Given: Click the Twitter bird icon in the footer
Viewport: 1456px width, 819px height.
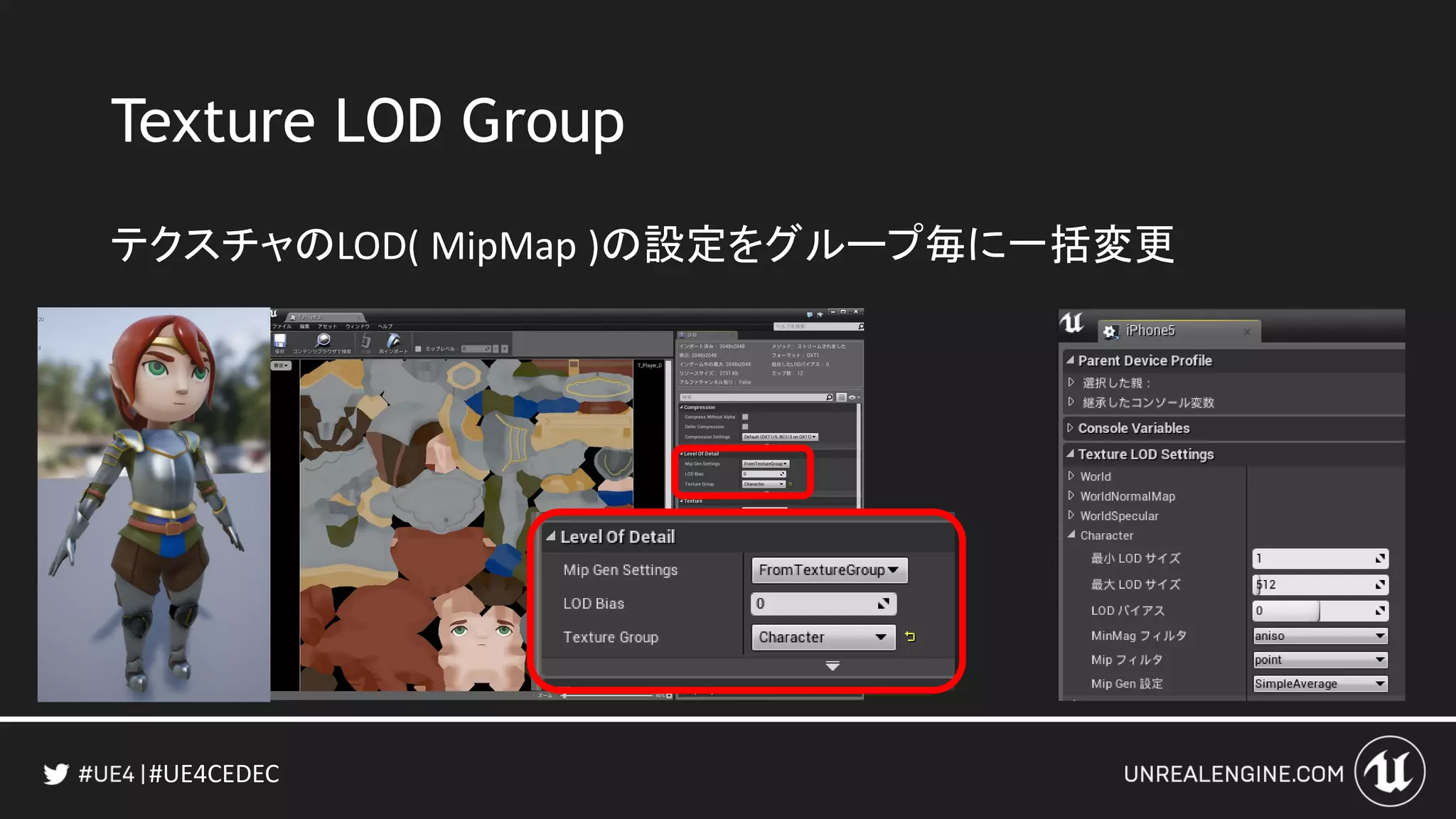Looking at the screenshot, I should click(56, 773).
